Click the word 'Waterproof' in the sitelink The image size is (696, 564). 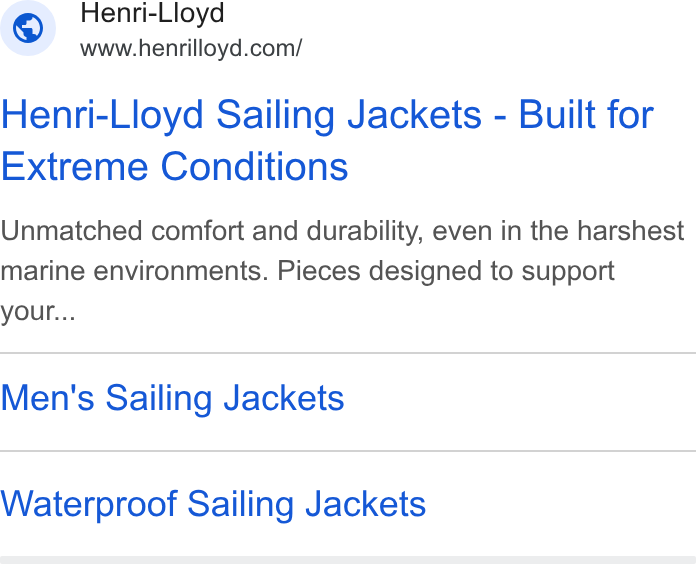(x=89, y=505)
